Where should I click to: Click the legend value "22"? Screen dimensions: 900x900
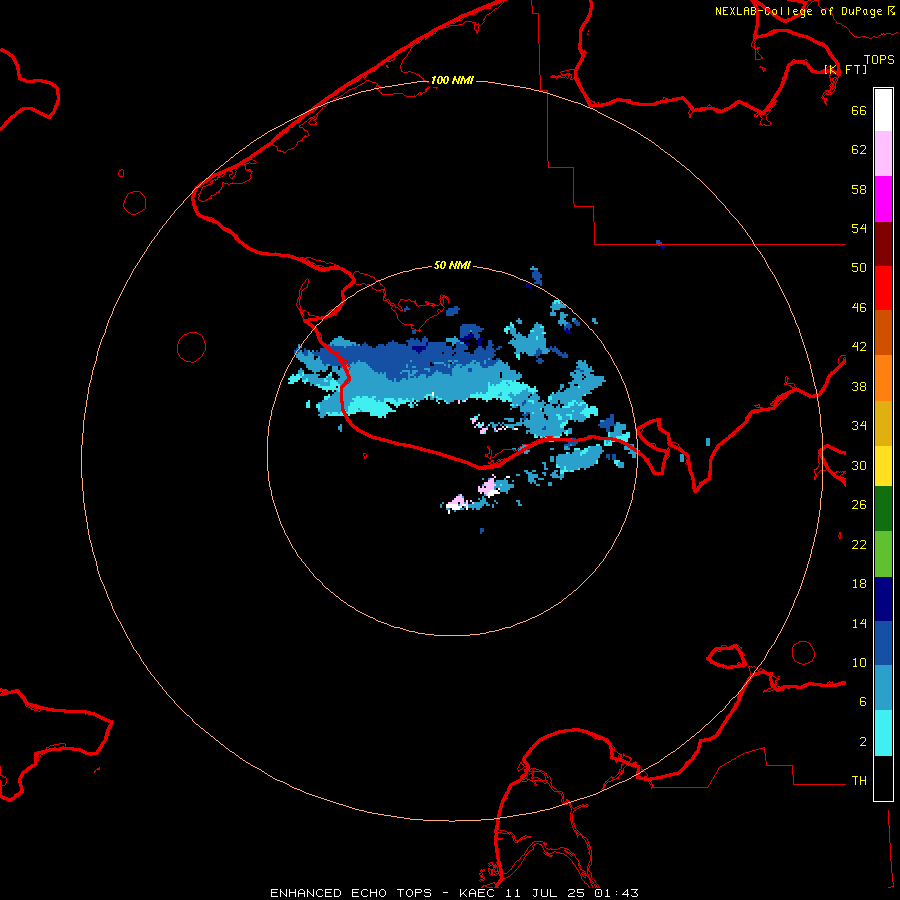(859, 544)
